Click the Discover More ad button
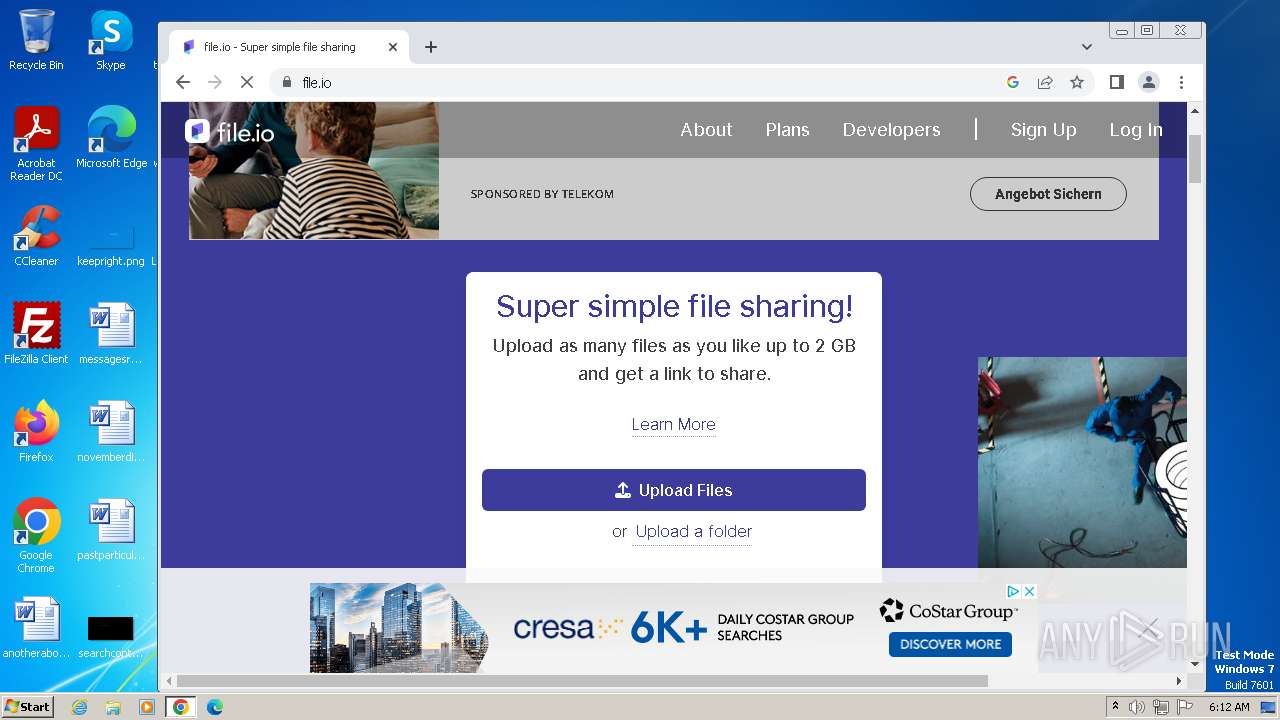The image size is (1280, 720). (950, 644)
